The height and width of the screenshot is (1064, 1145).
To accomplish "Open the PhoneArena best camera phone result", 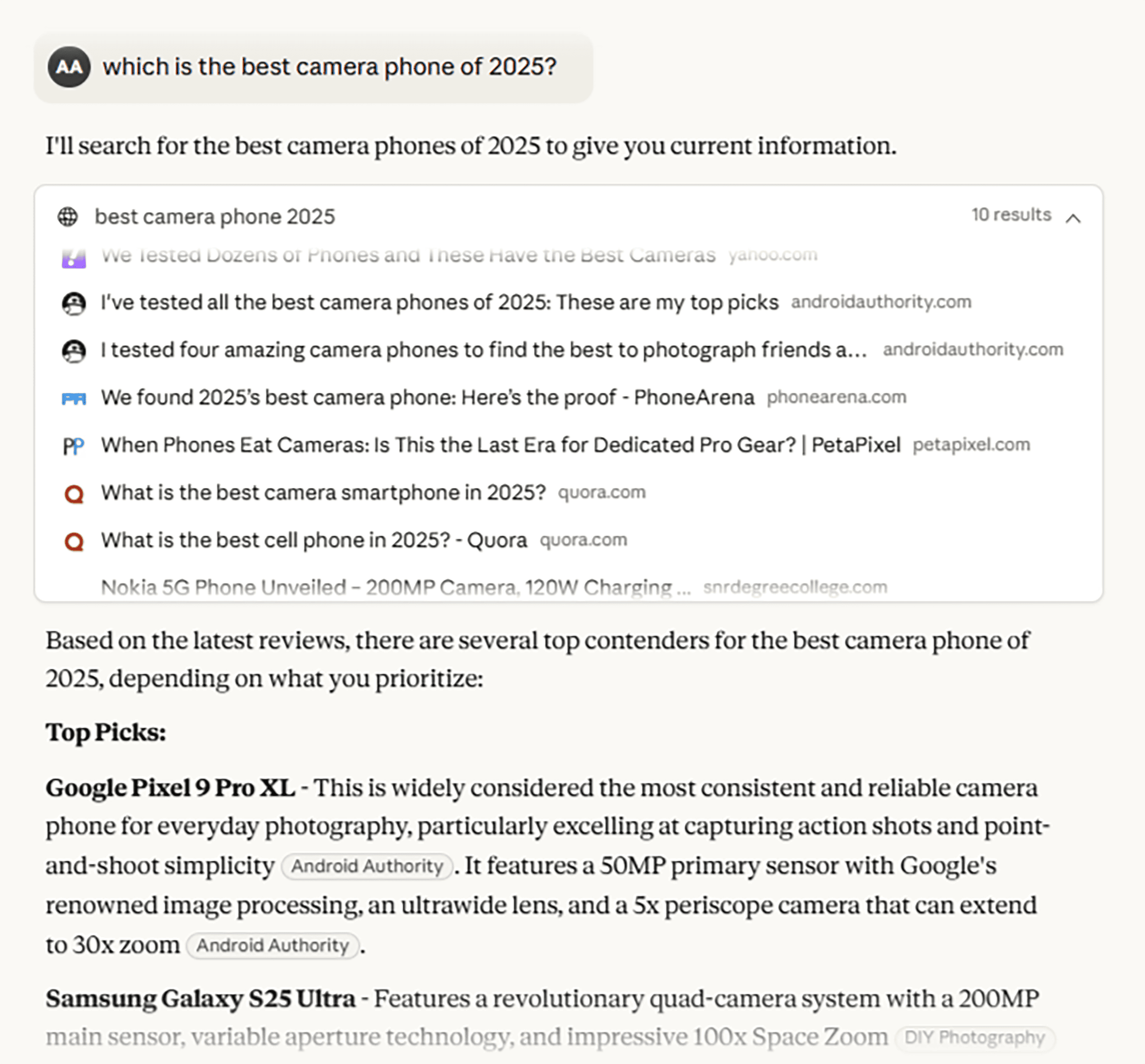I will pos(427,397).
